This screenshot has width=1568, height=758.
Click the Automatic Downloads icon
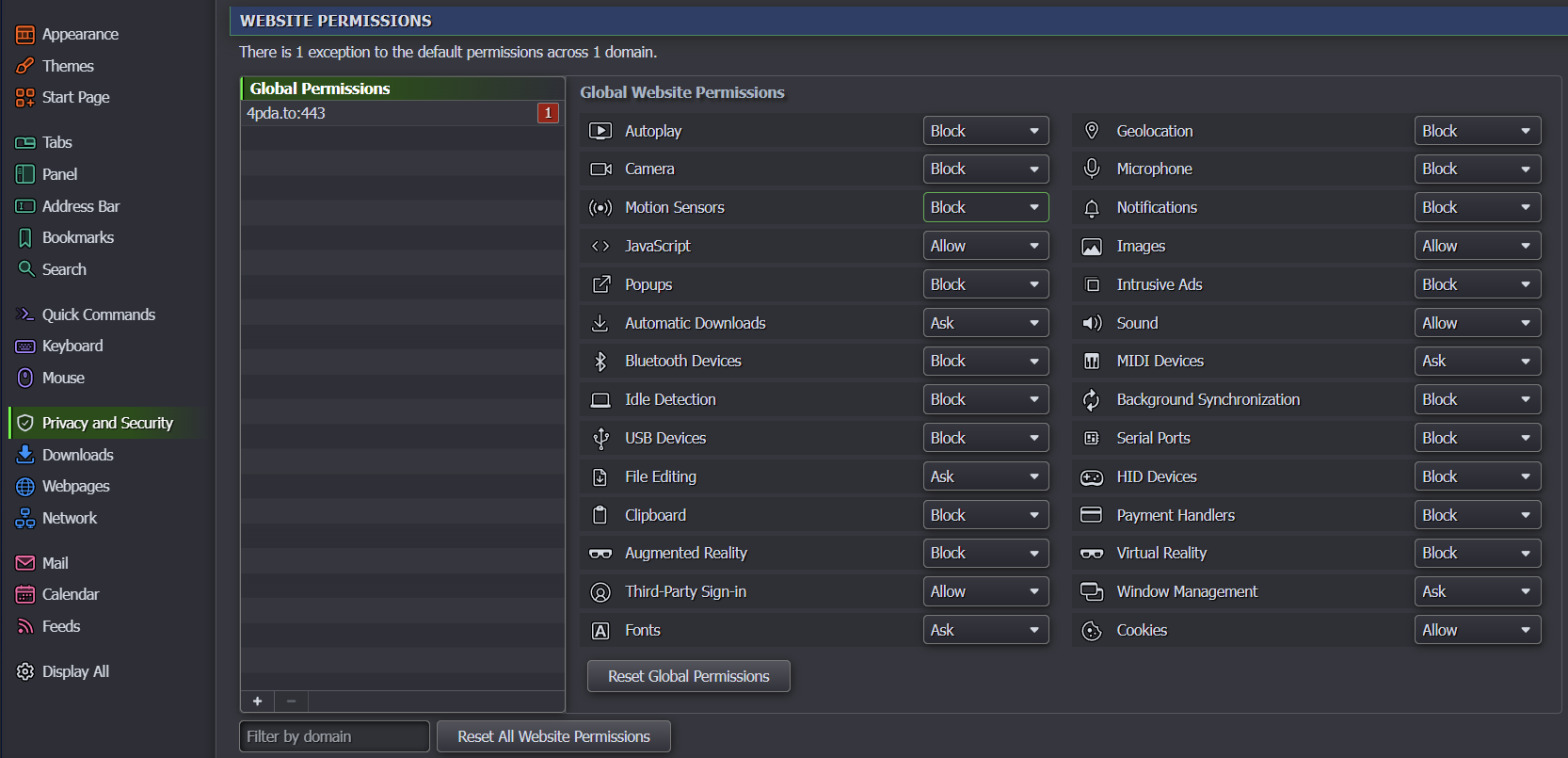click(x=600, y=323)
